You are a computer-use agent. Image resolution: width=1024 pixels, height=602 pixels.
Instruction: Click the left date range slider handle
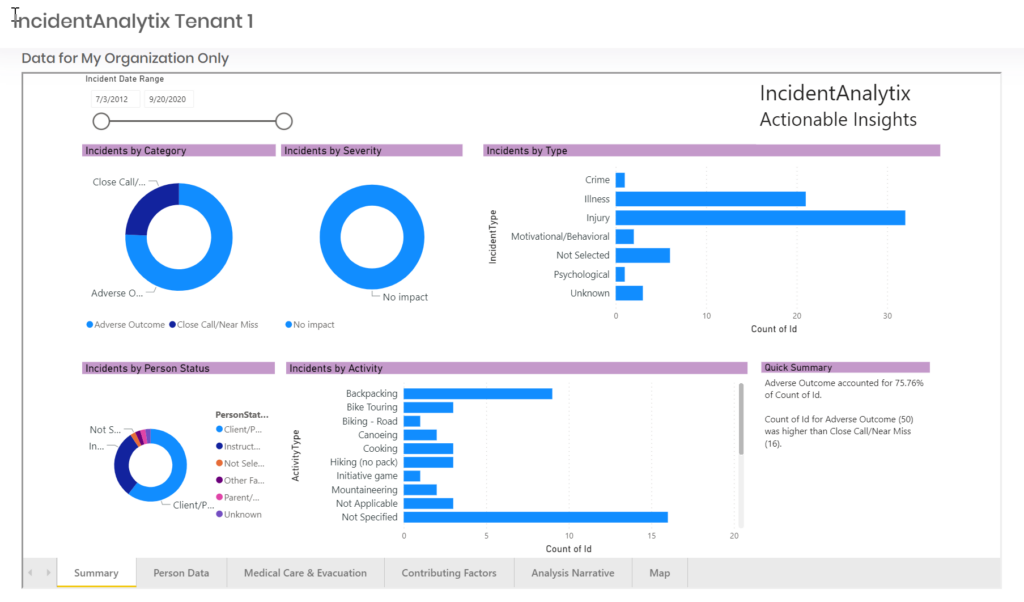[x=101, y=121]
